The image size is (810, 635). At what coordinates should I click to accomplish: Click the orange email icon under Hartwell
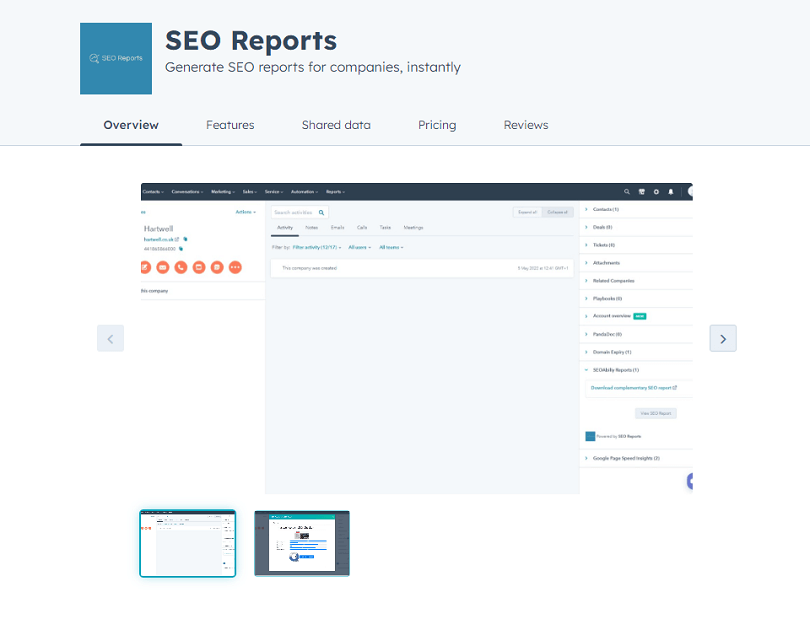coord(163,267)
